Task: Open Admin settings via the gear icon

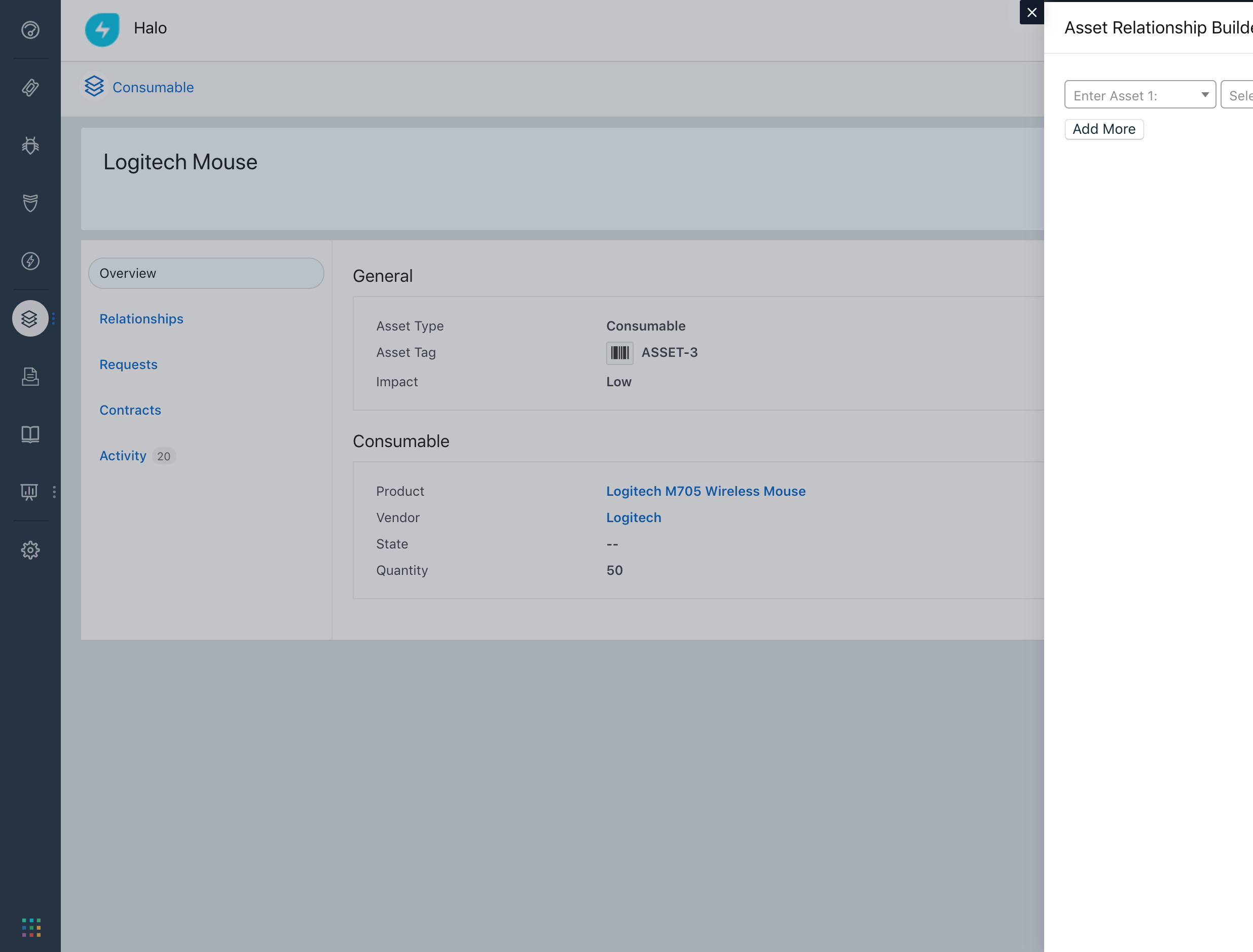Action: tap(30, 550)
